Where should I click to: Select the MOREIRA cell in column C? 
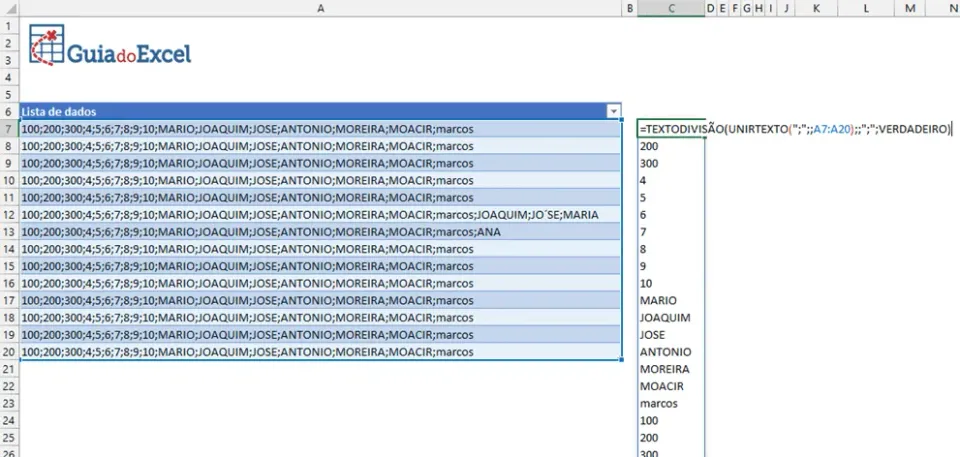(x=671, y=369)
